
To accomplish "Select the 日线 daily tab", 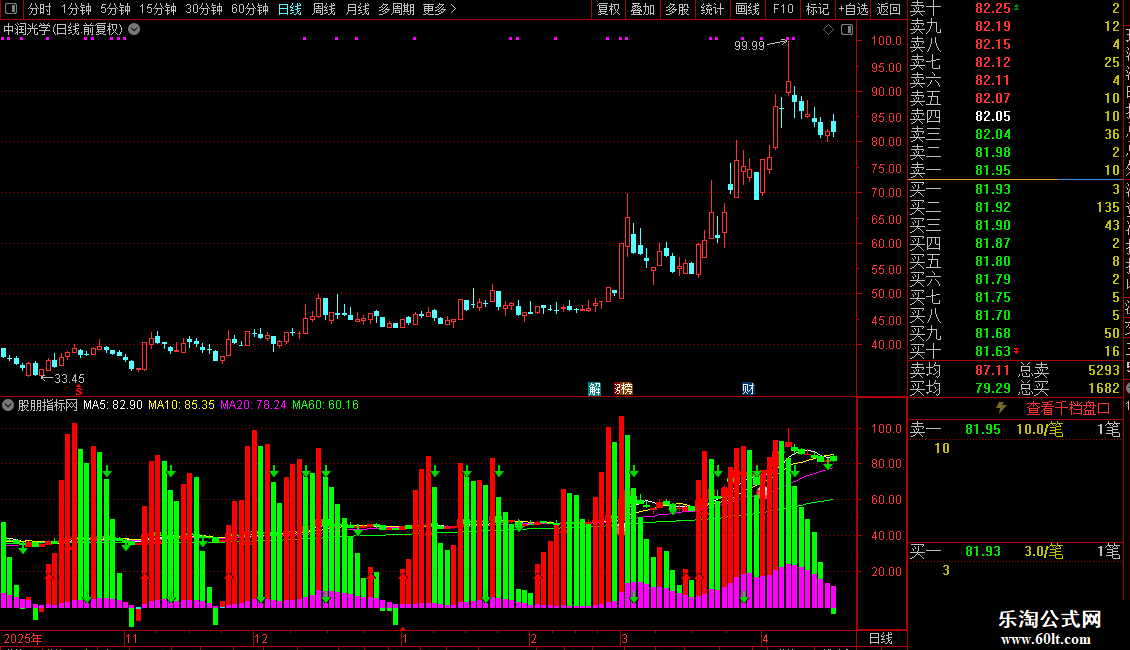I will click(x=290, y=9).
